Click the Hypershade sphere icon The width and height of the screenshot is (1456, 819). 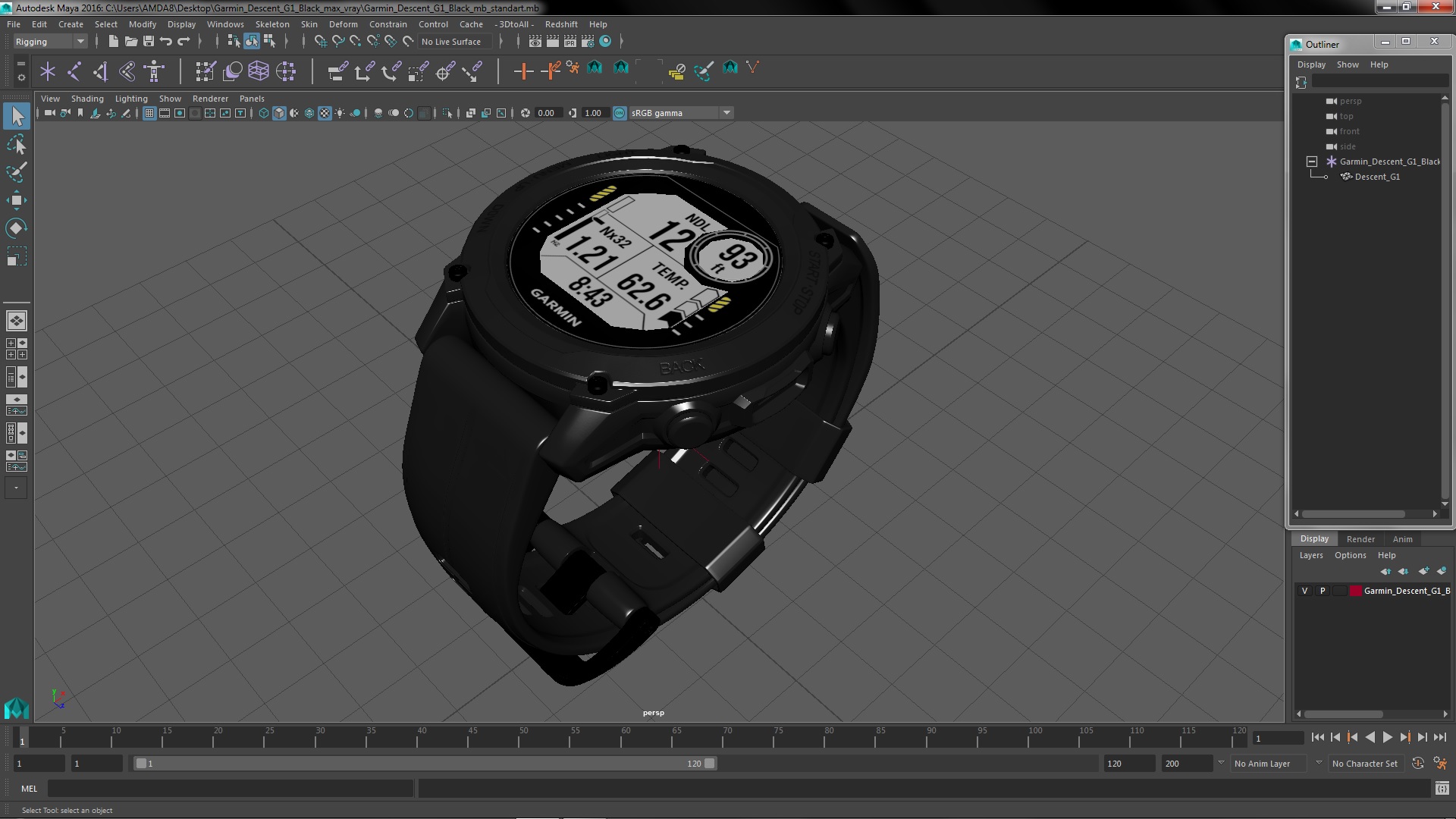605,41
